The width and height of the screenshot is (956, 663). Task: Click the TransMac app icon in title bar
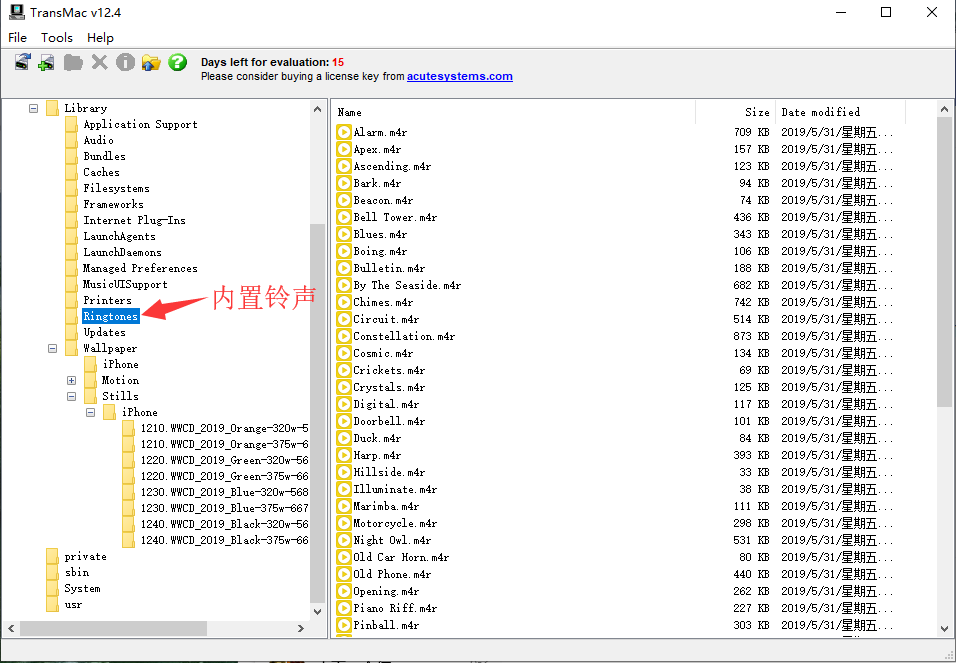tap(16, 12)
